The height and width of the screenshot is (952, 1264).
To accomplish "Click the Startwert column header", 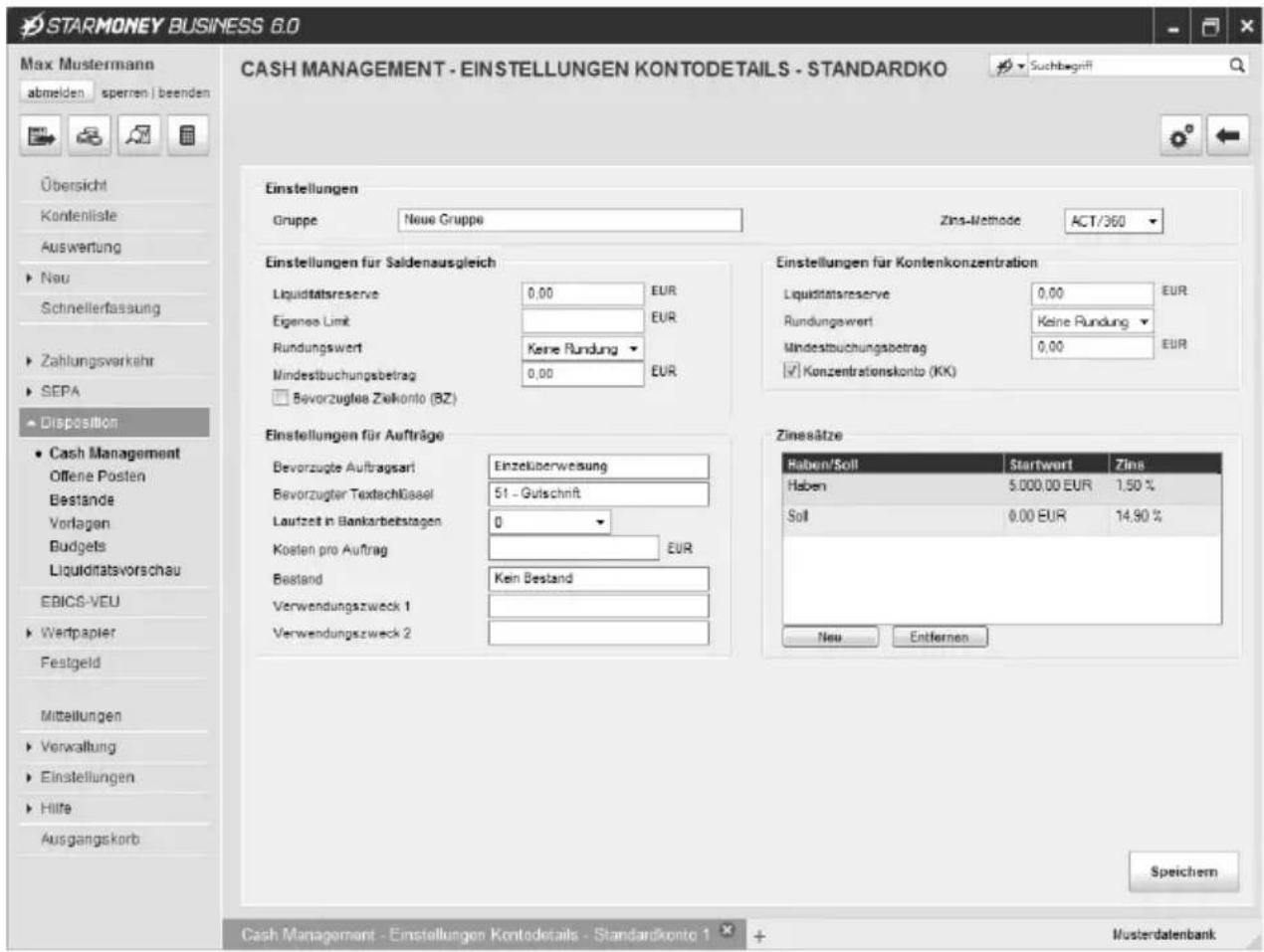I will coord(1056,464).
